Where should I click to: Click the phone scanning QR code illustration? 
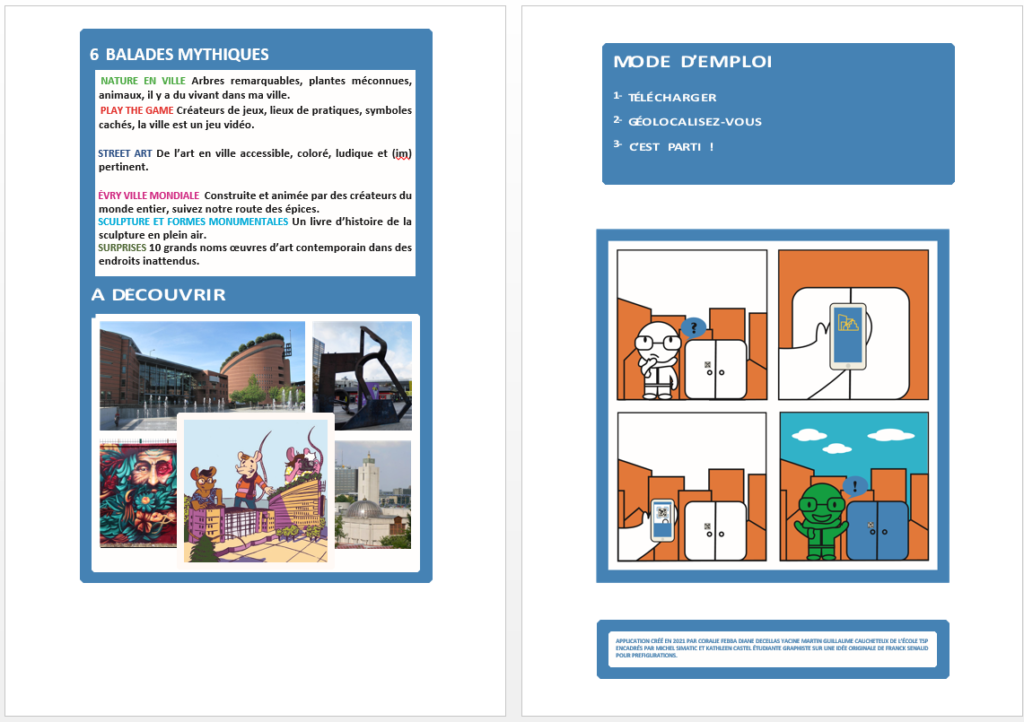tap(662, 520)
